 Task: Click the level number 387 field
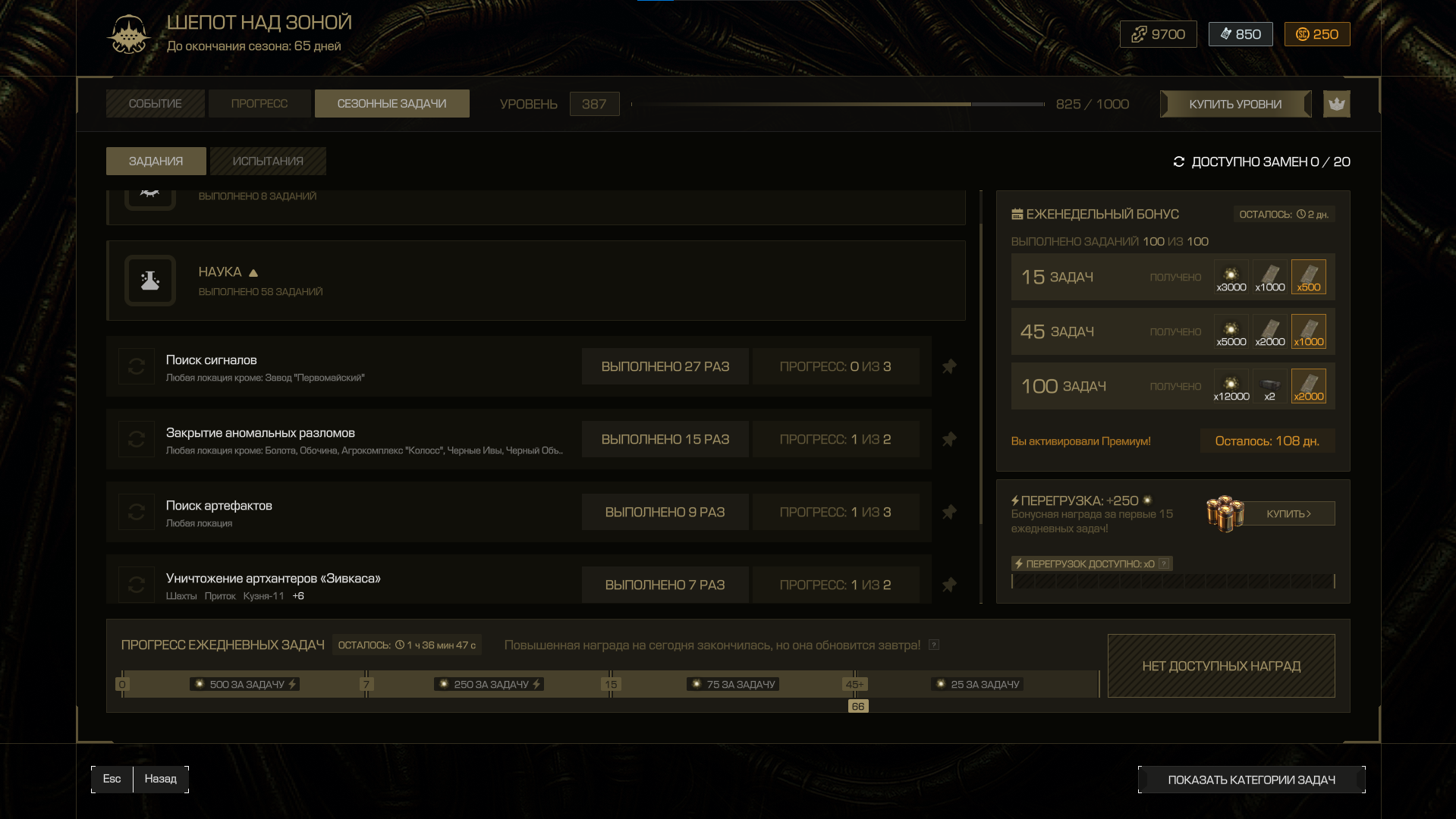click(594, 104)
